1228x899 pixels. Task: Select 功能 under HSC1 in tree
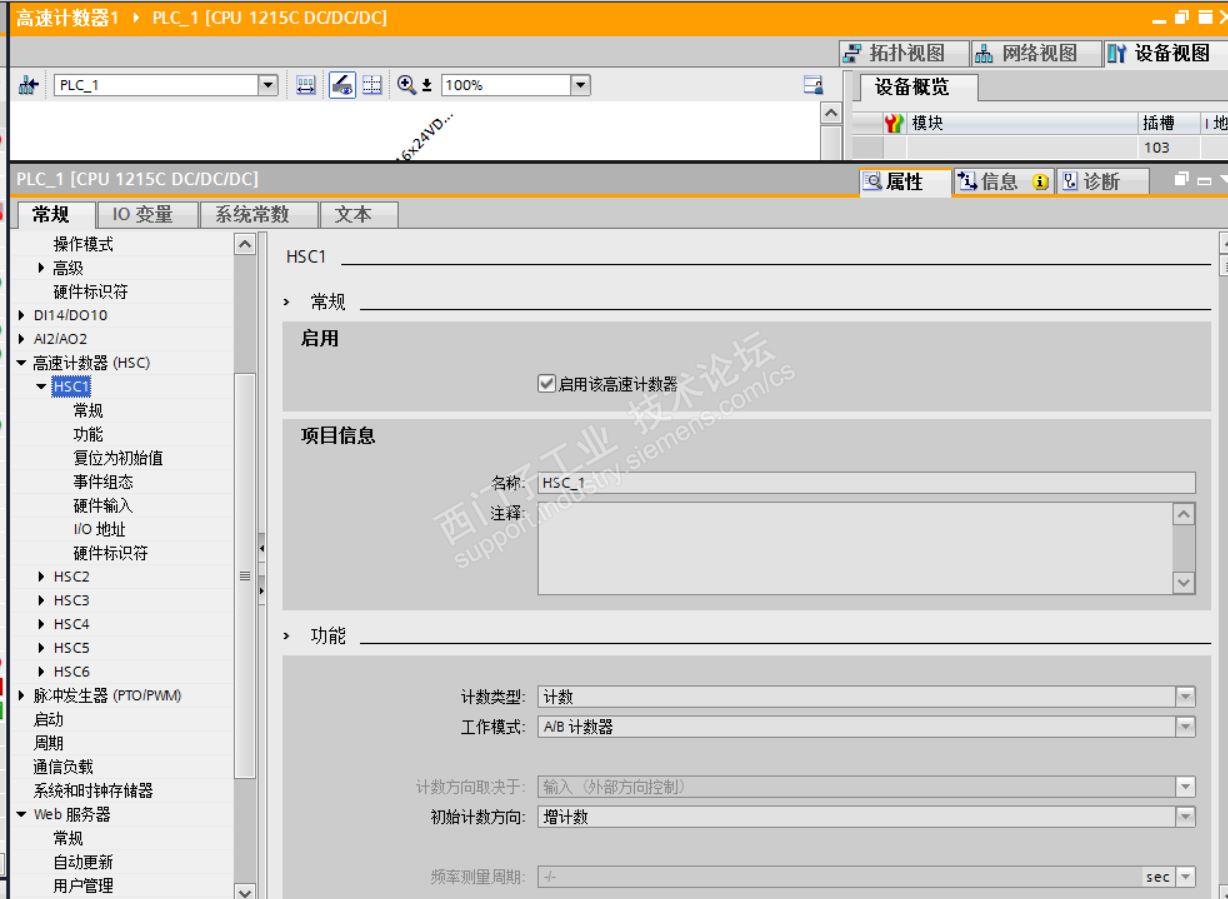(x=88, y=435)
